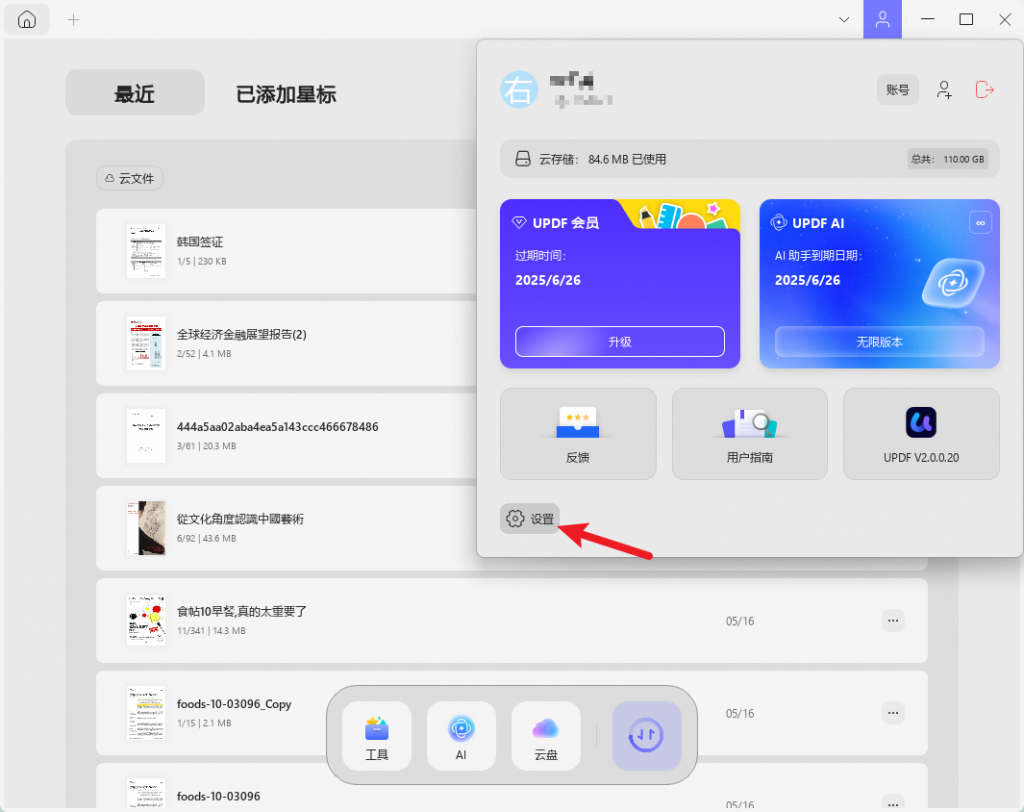The width and height of the screenshot is (1024, 812).
Task: Open the 韩国签证 file thumbnail
Action: [146, 251]
